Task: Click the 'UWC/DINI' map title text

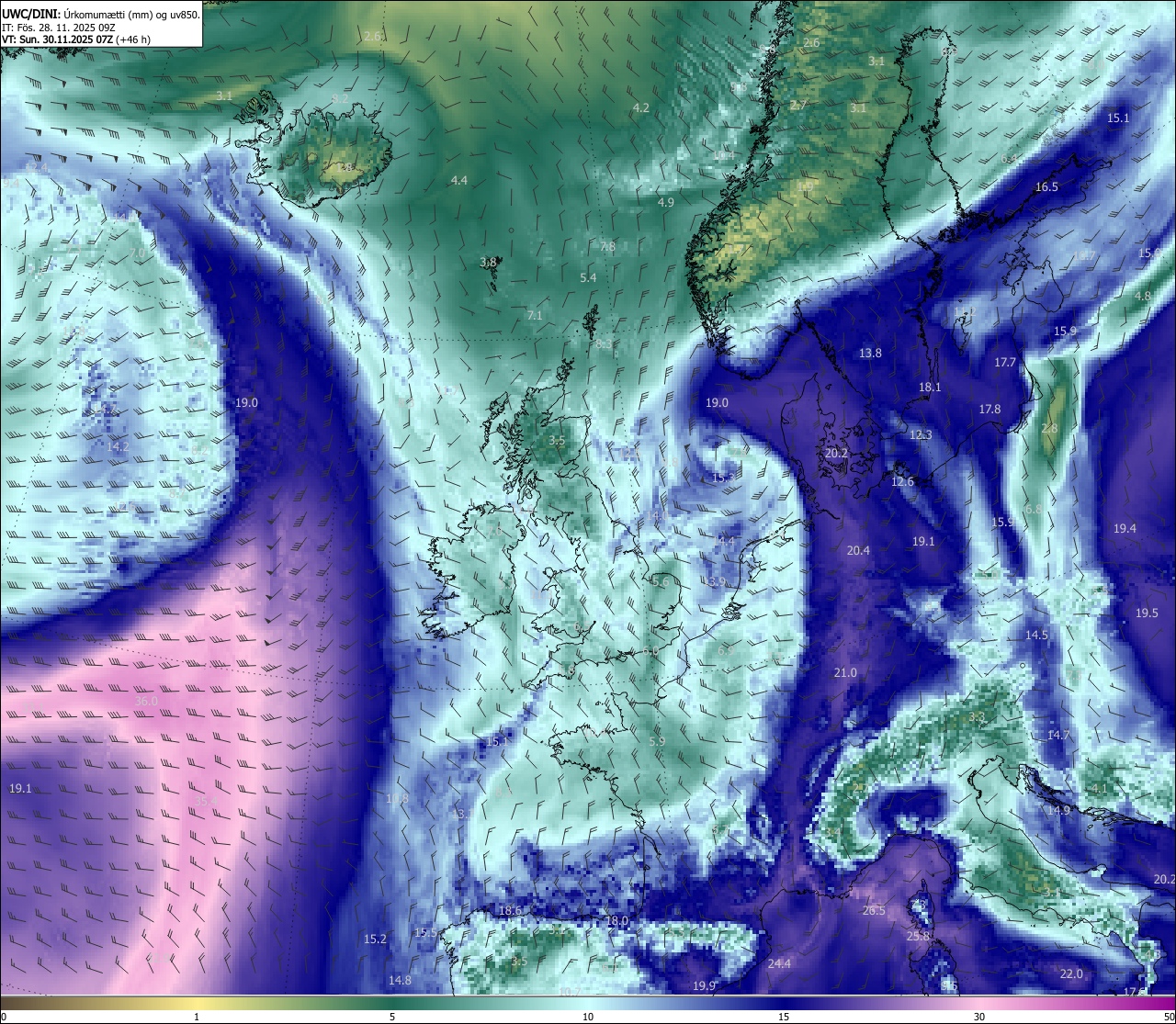Action: point(30,14)
